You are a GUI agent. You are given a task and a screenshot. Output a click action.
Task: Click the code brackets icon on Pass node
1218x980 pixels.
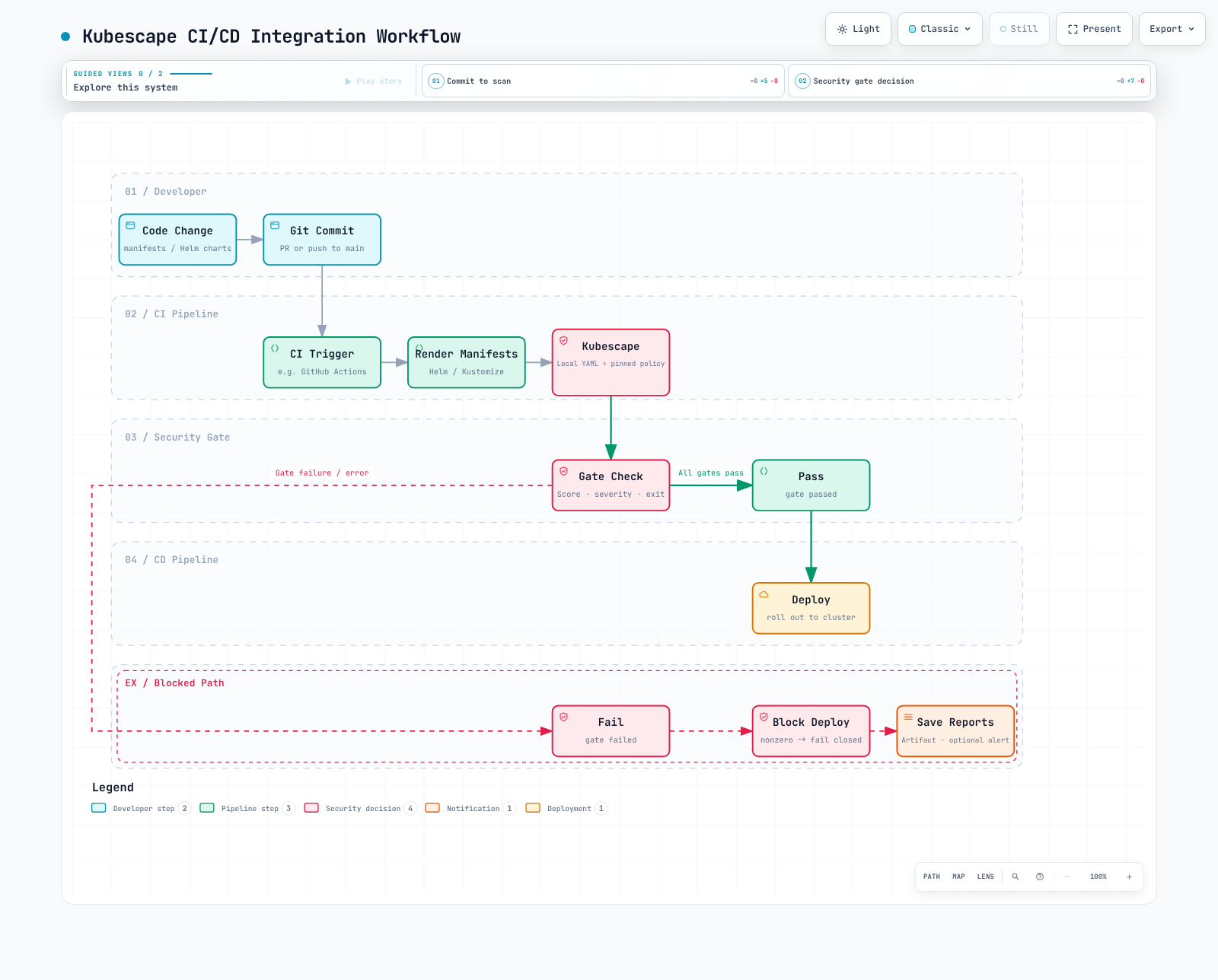pyautogui.click(x=764, y=471)
